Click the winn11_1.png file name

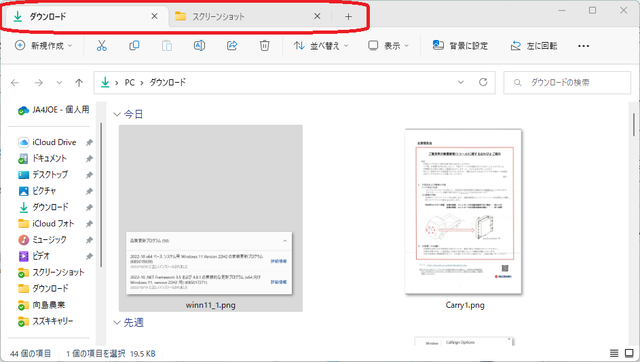click(x=211, y=305)
